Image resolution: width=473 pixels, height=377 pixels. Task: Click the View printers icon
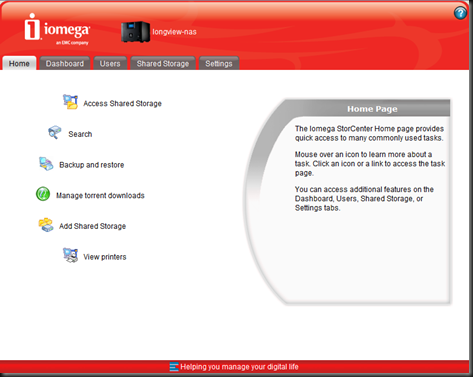71,256
